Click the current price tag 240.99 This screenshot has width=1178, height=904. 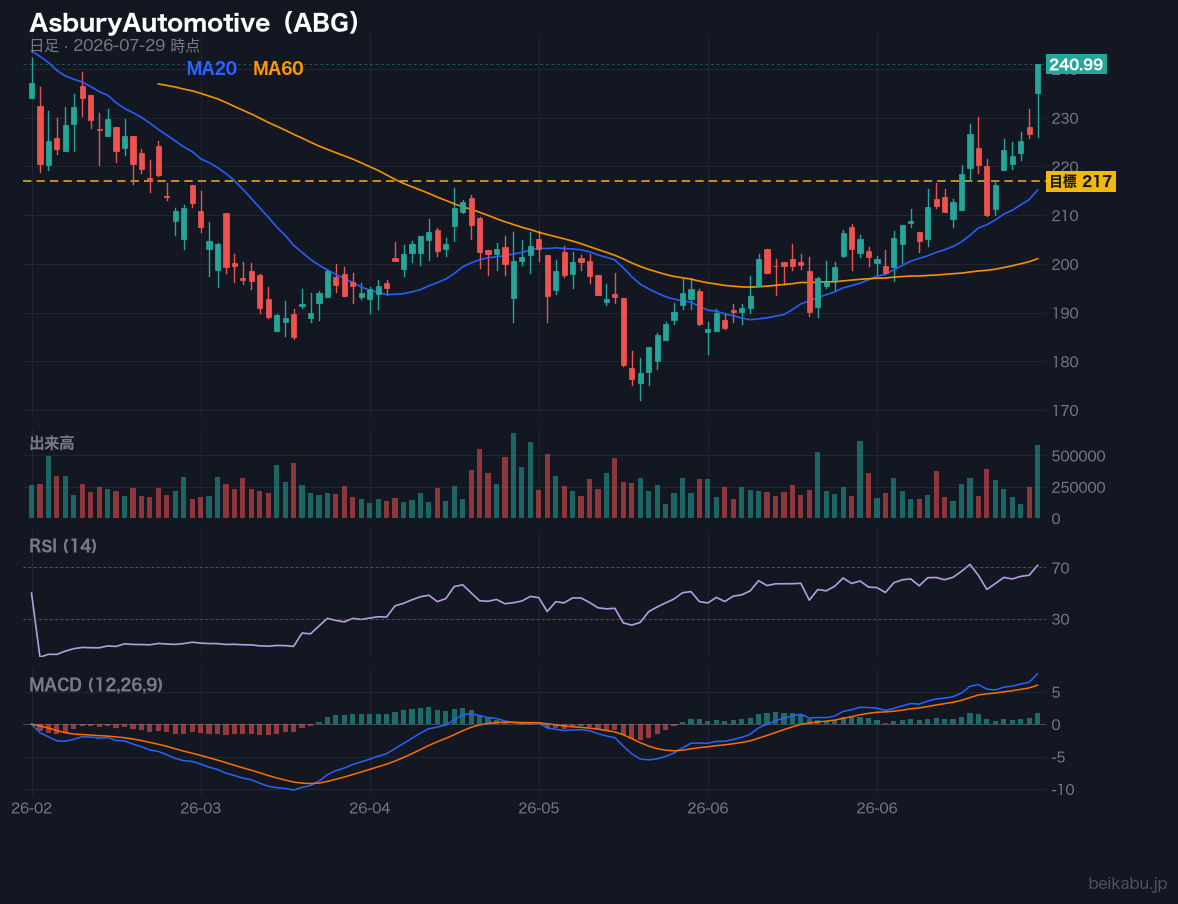tap(1076, 65)
